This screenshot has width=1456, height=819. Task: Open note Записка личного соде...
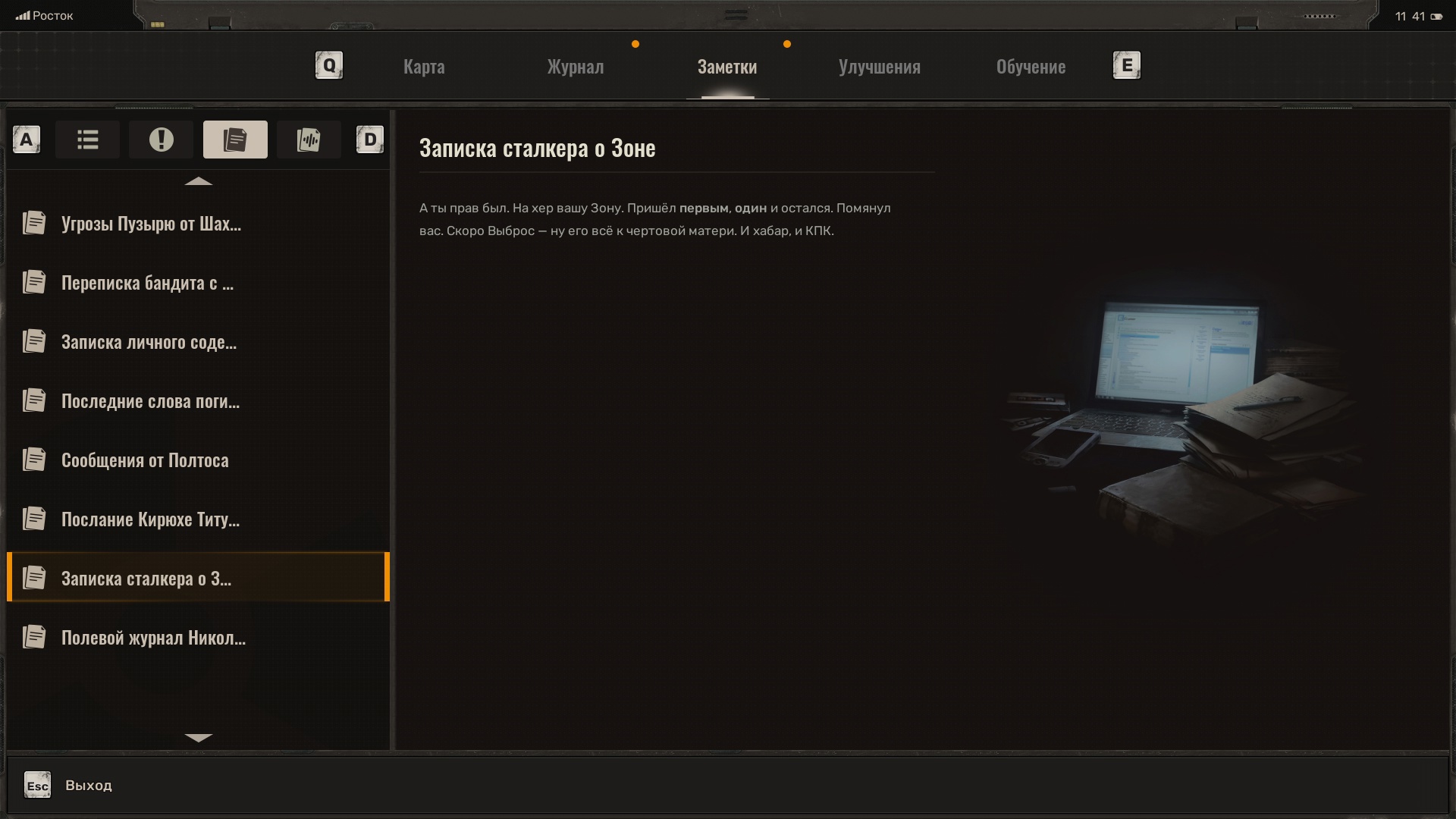pyautogui.click(x=198, y=342)
